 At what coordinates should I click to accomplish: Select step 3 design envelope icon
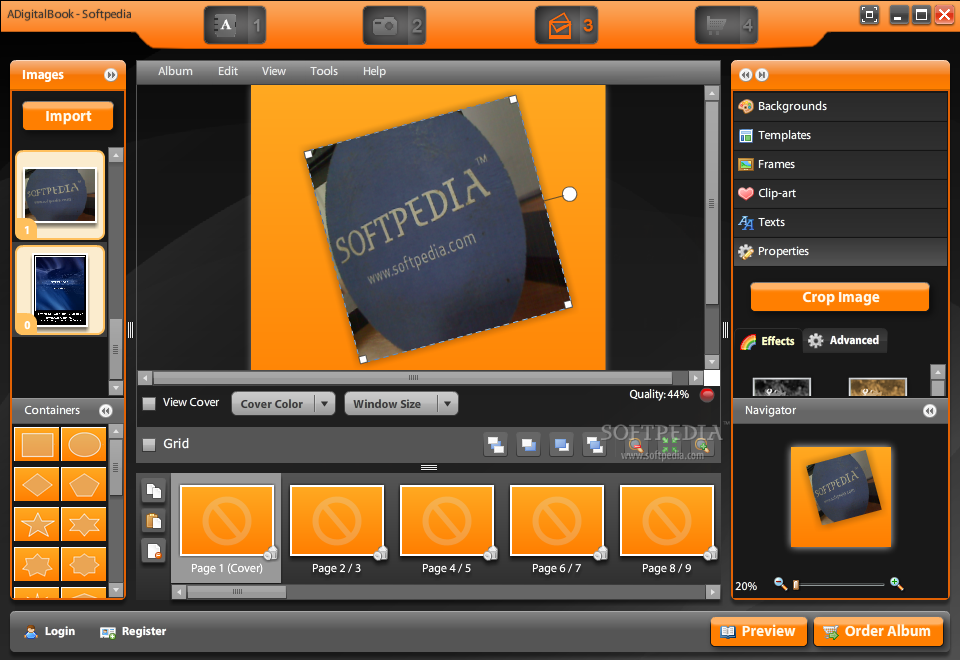566,25
